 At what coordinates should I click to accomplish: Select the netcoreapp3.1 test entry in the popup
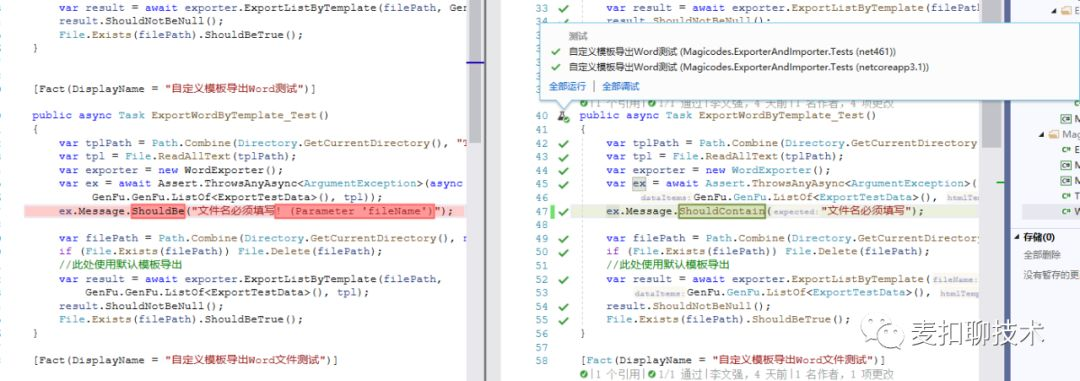coord(749,67)
